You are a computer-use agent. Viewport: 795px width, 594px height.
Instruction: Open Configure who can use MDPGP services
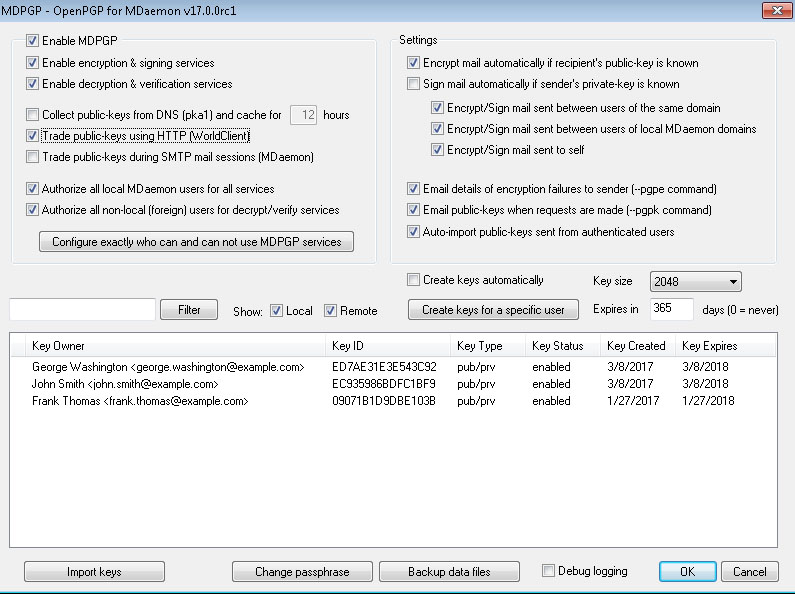pos(196,241)
